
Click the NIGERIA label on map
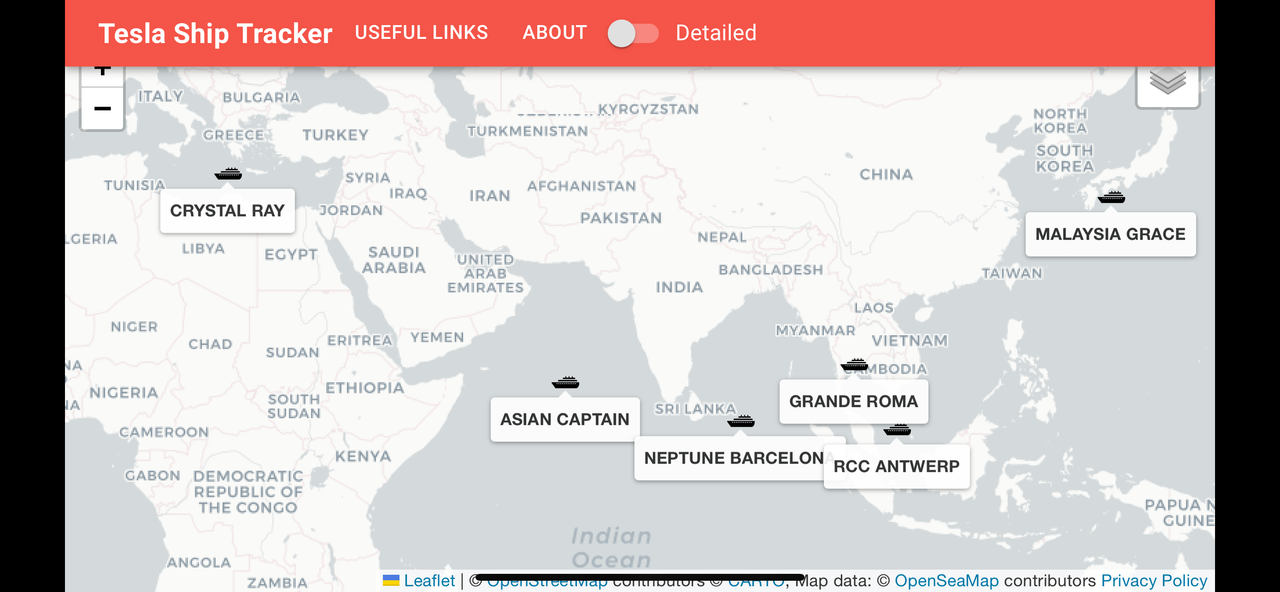[124, 392]
